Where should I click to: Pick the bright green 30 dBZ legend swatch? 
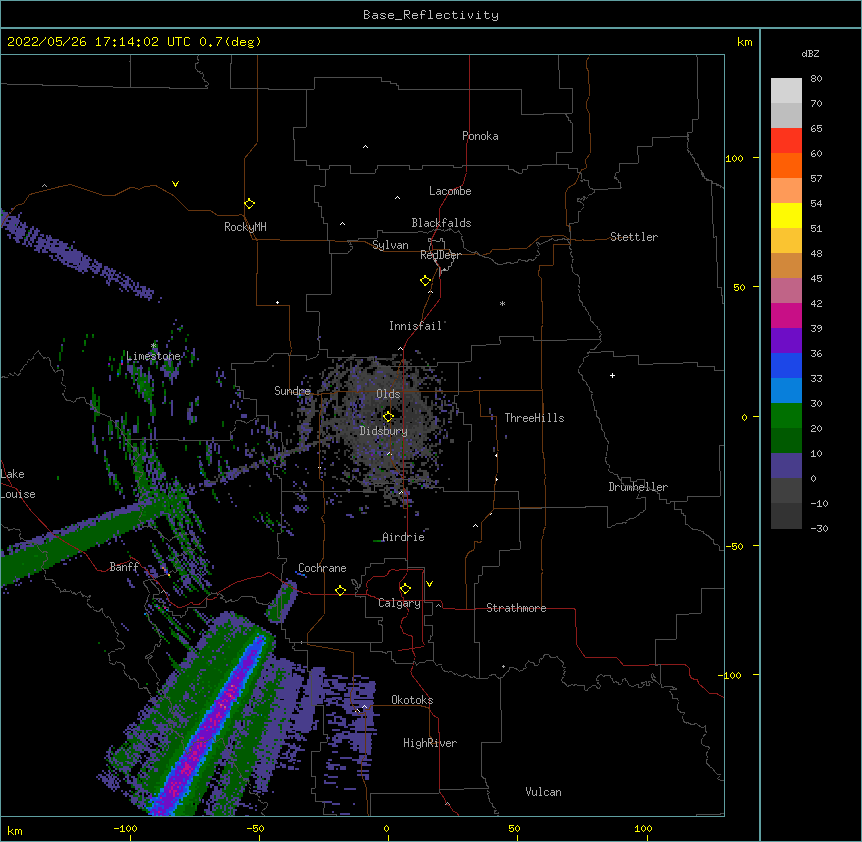[x=786, y=416]
